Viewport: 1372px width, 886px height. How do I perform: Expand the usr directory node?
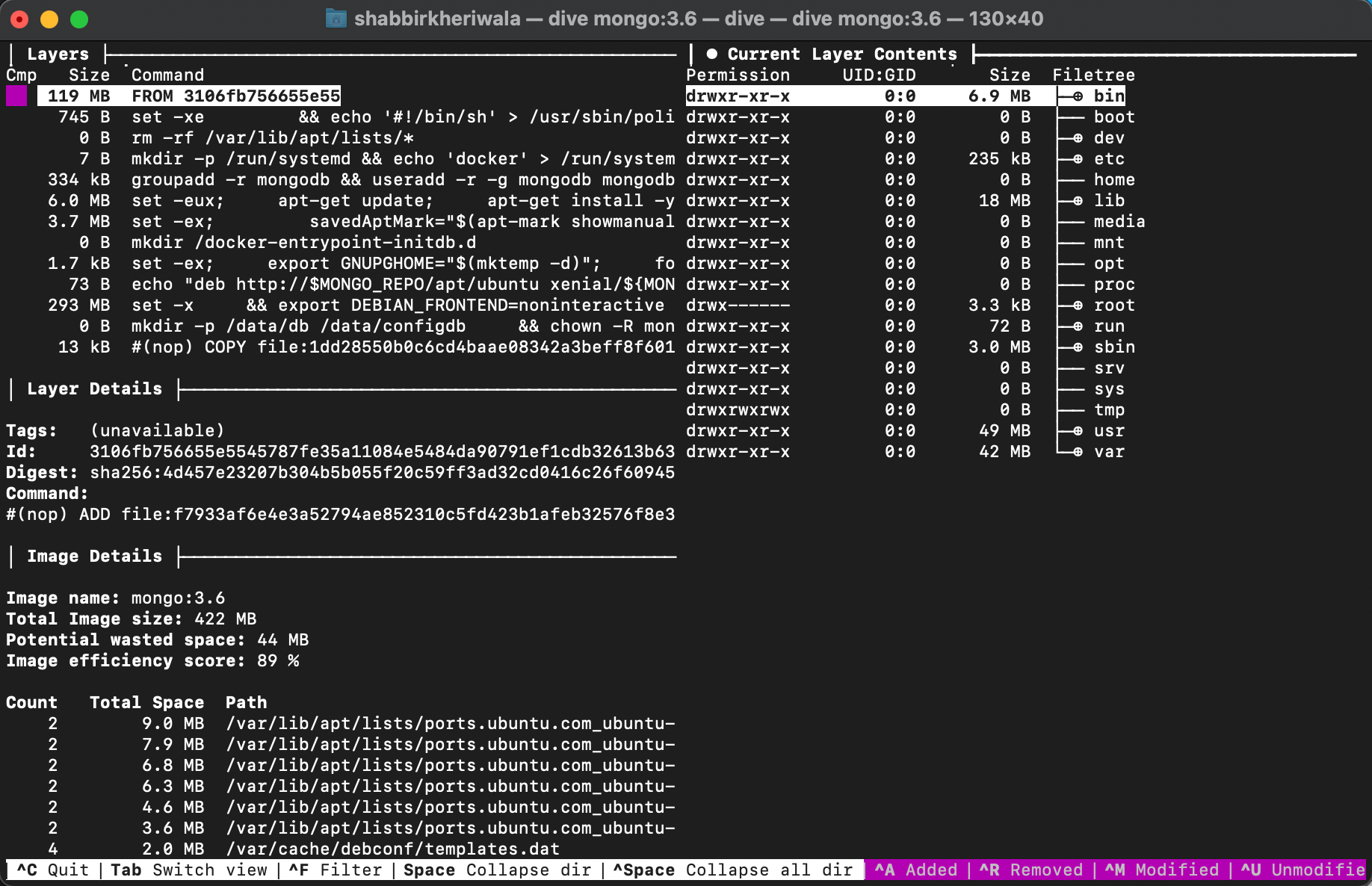pos(1078,431)
